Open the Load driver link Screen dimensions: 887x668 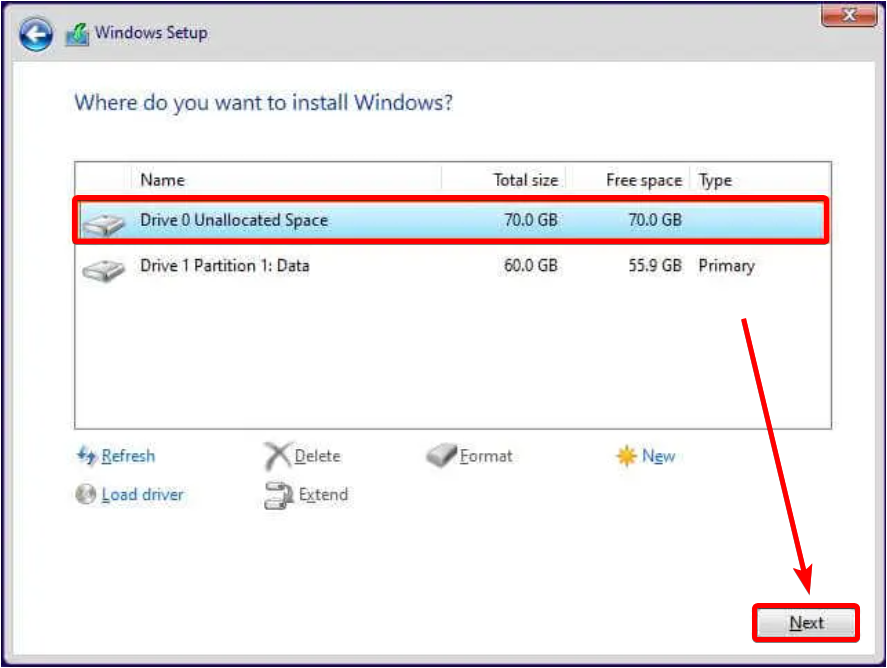pos(140,494)
